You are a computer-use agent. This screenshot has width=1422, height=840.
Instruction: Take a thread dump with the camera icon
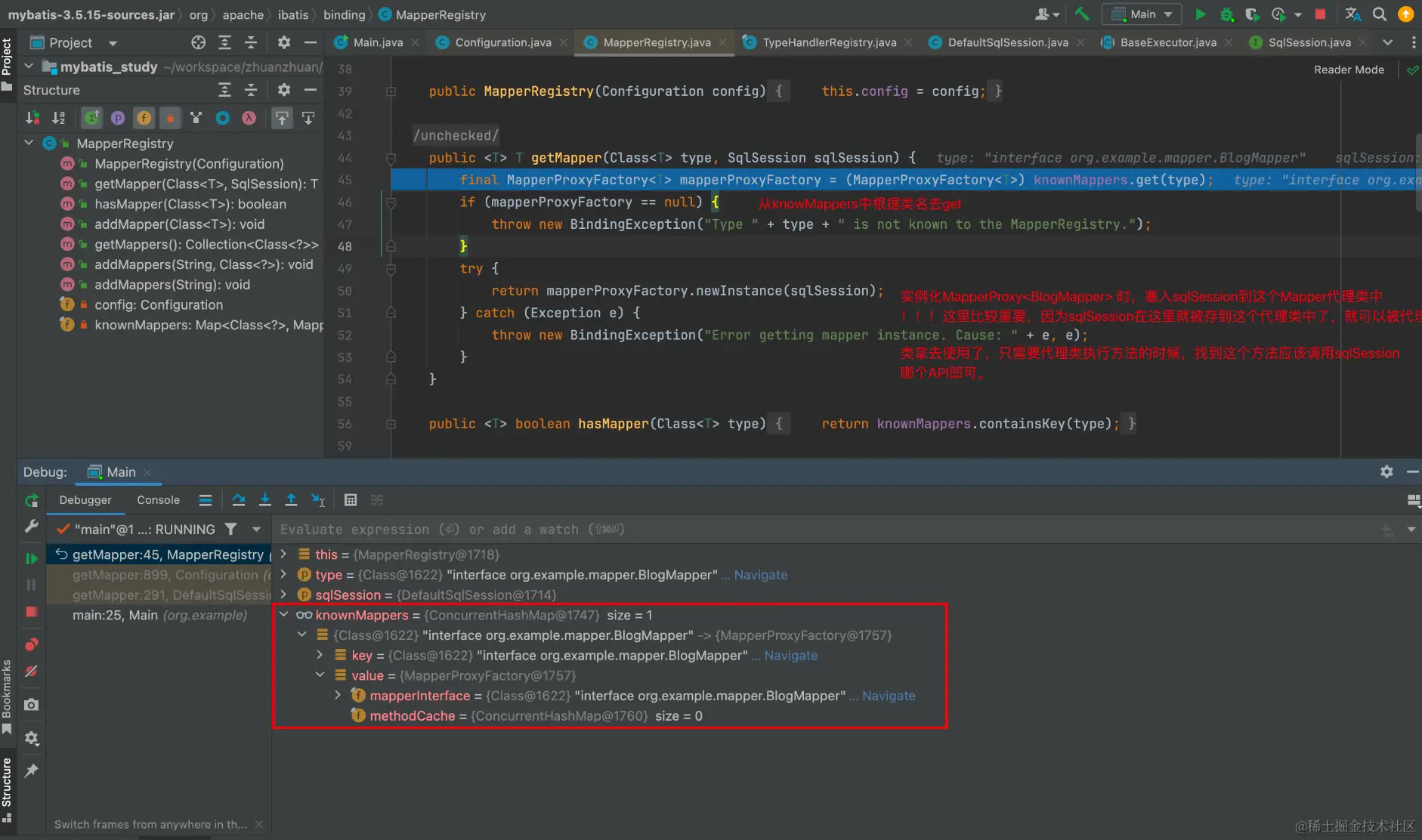pyautogui.click(x=31, y=704)
